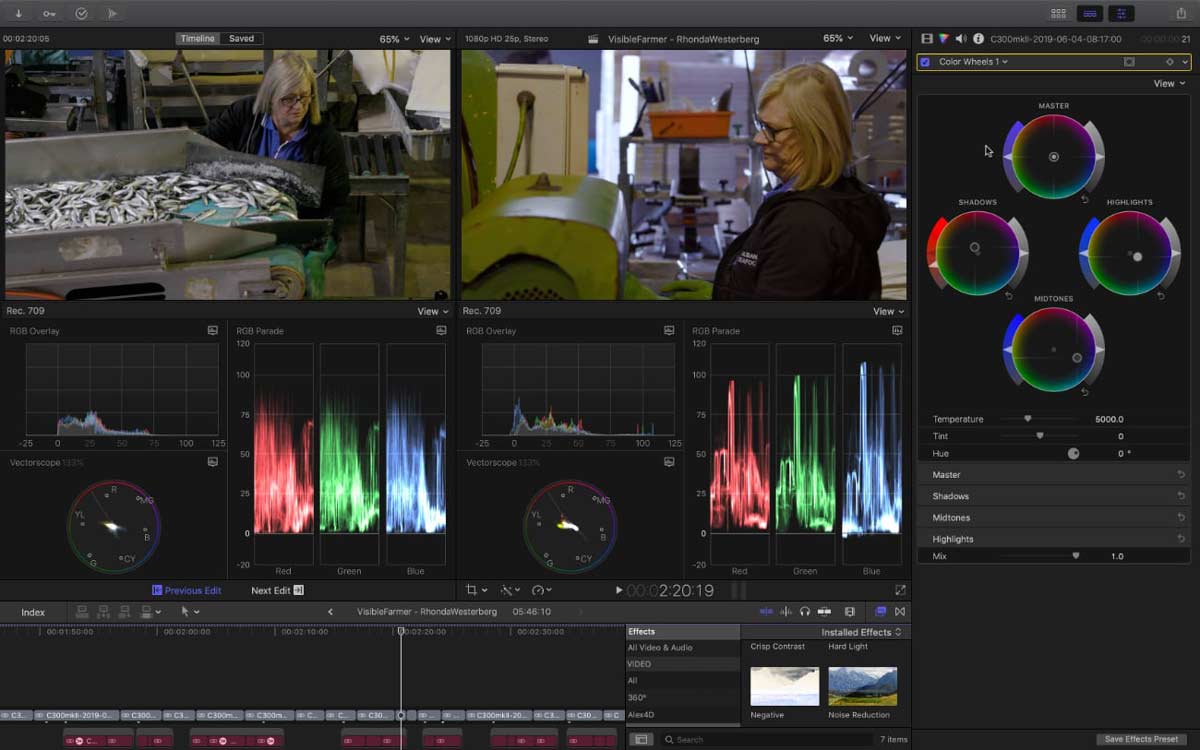Click the Next Edit button
Viewport: 1200px width, 750px height.
point(277,591)
